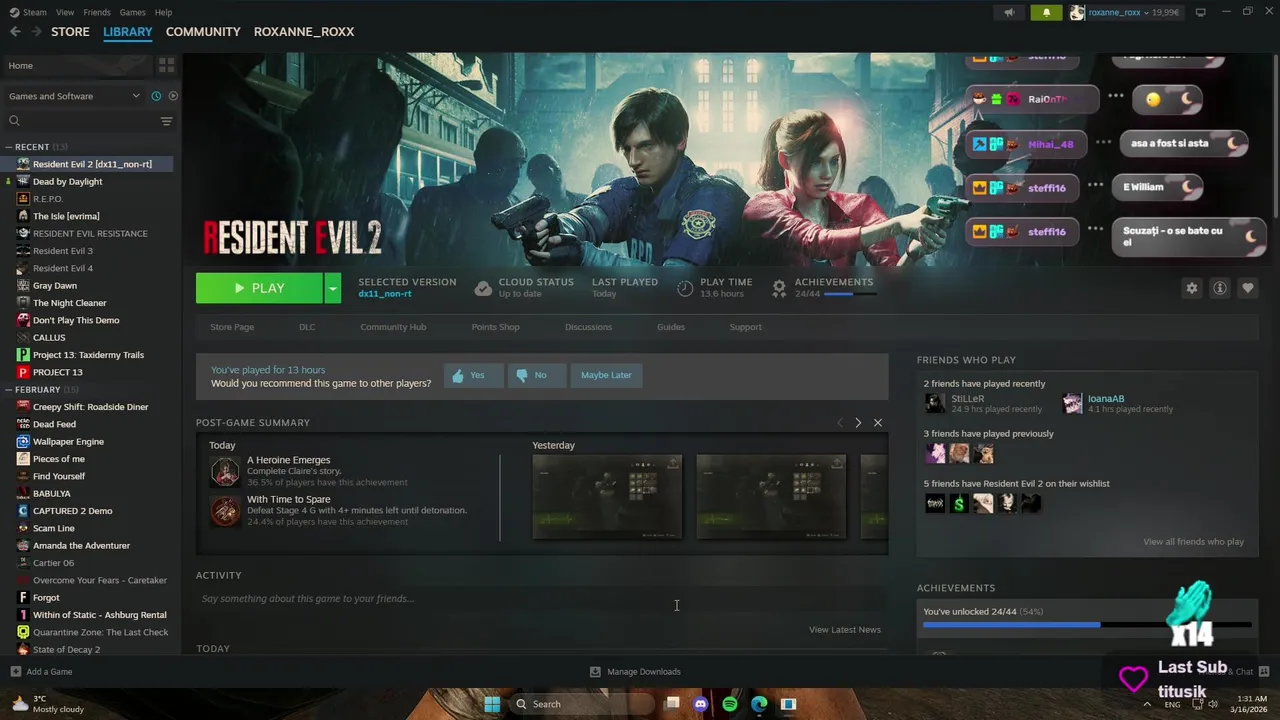Viewport: 1280px width, 720px height.
Task: Click the cloud status icon
Action: coord(483,288)
